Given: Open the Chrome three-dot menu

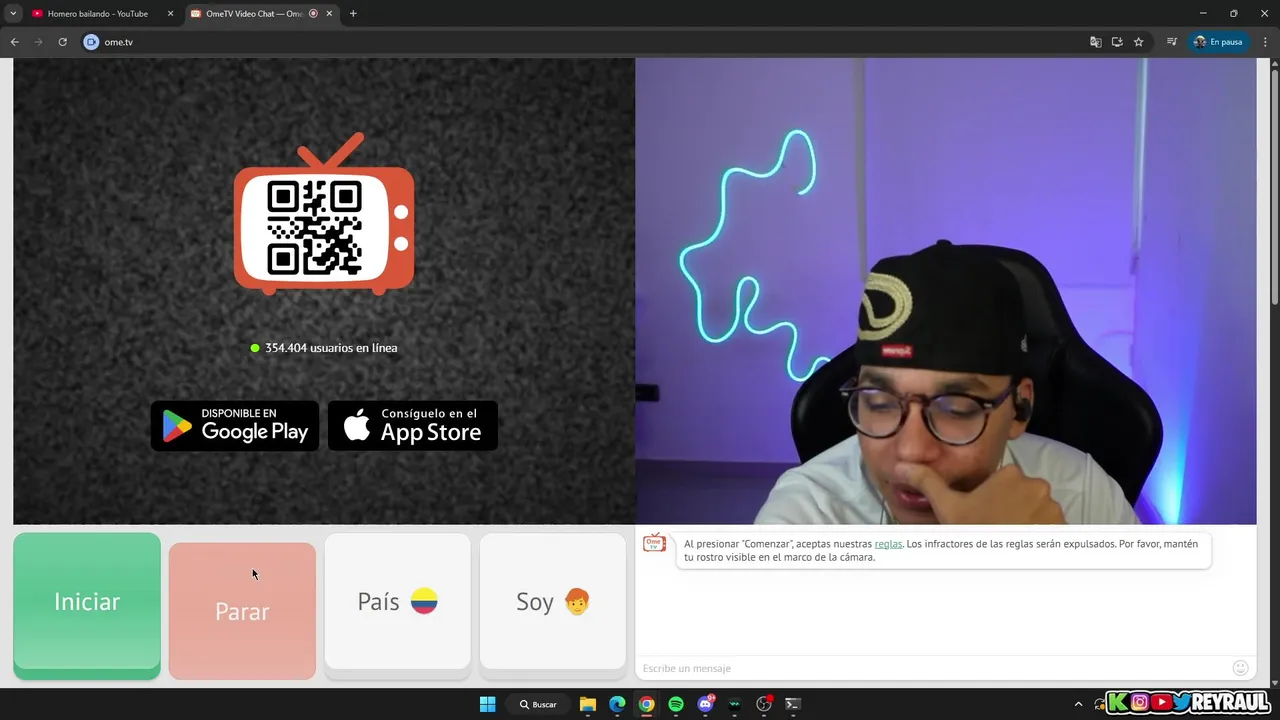Looking at the screenshot, I should 1266,42.
